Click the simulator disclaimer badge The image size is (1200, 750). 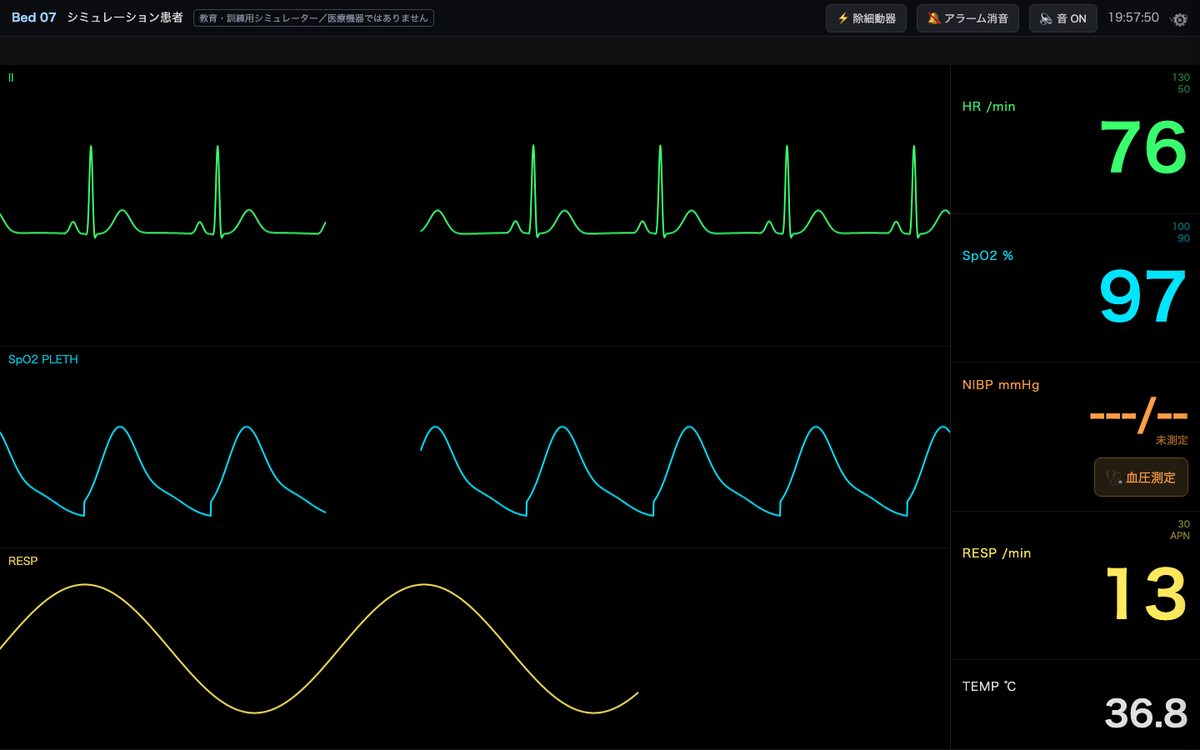tap(313, 18)
